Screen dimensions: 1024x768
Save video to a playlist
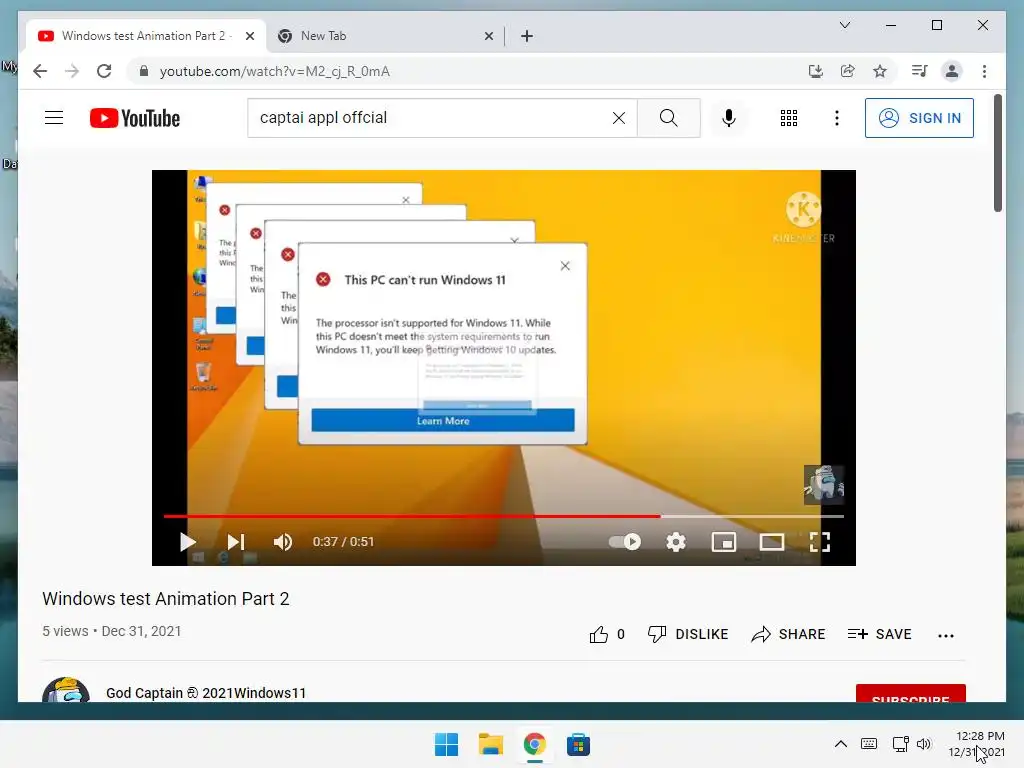879,634
